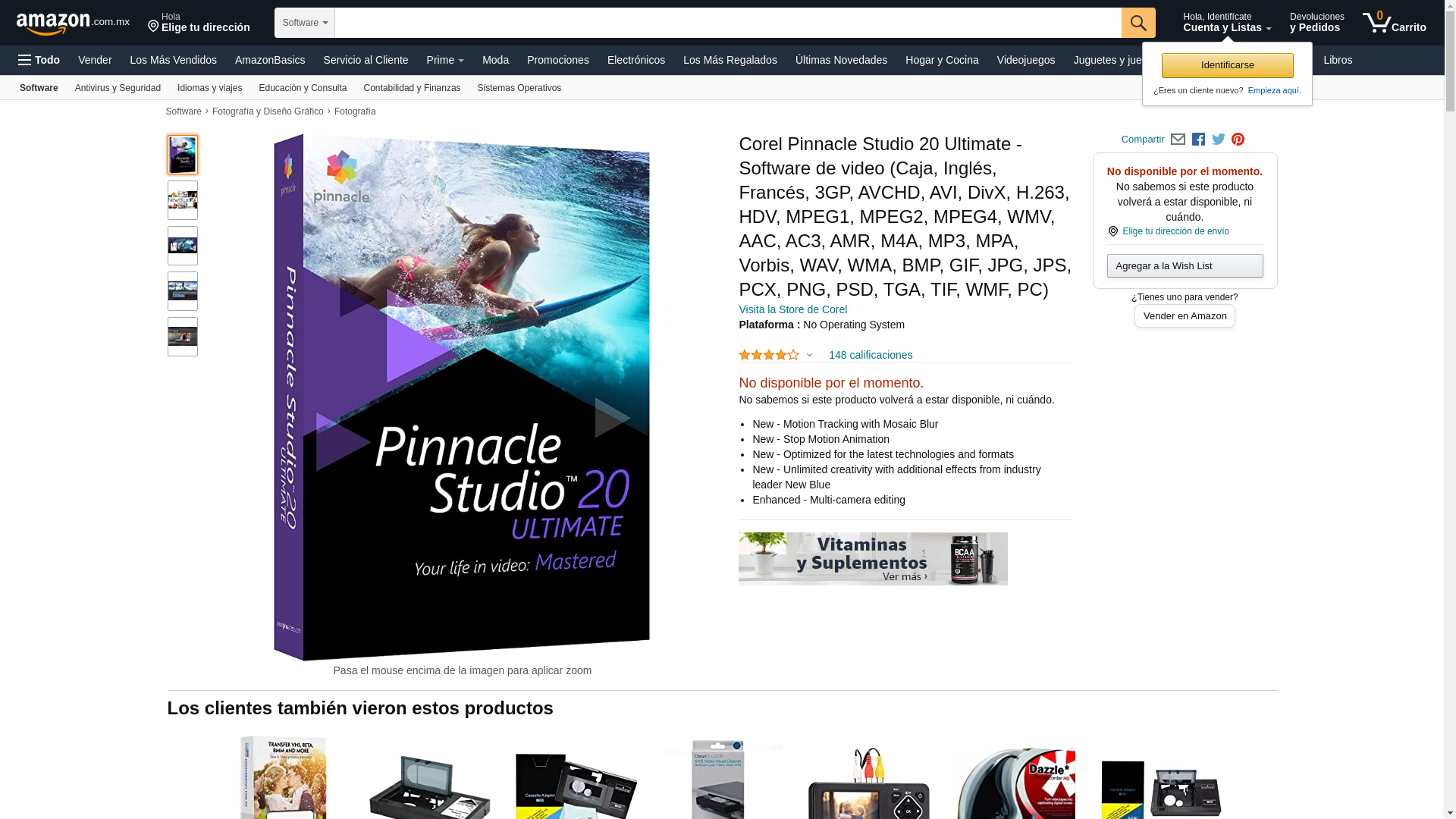Click inside the search text field
Screen dimensions: 1456x819
[x=727, y=23]
